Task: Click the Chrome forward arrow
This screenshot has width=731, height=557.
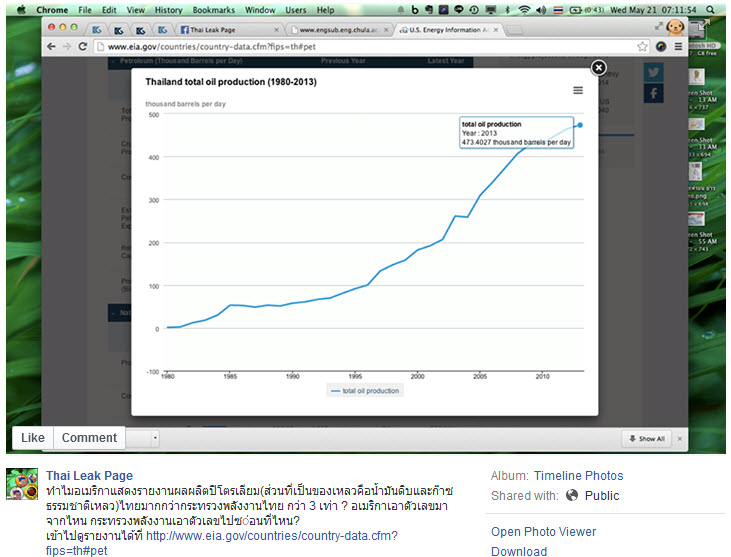Action: (67, 47)
